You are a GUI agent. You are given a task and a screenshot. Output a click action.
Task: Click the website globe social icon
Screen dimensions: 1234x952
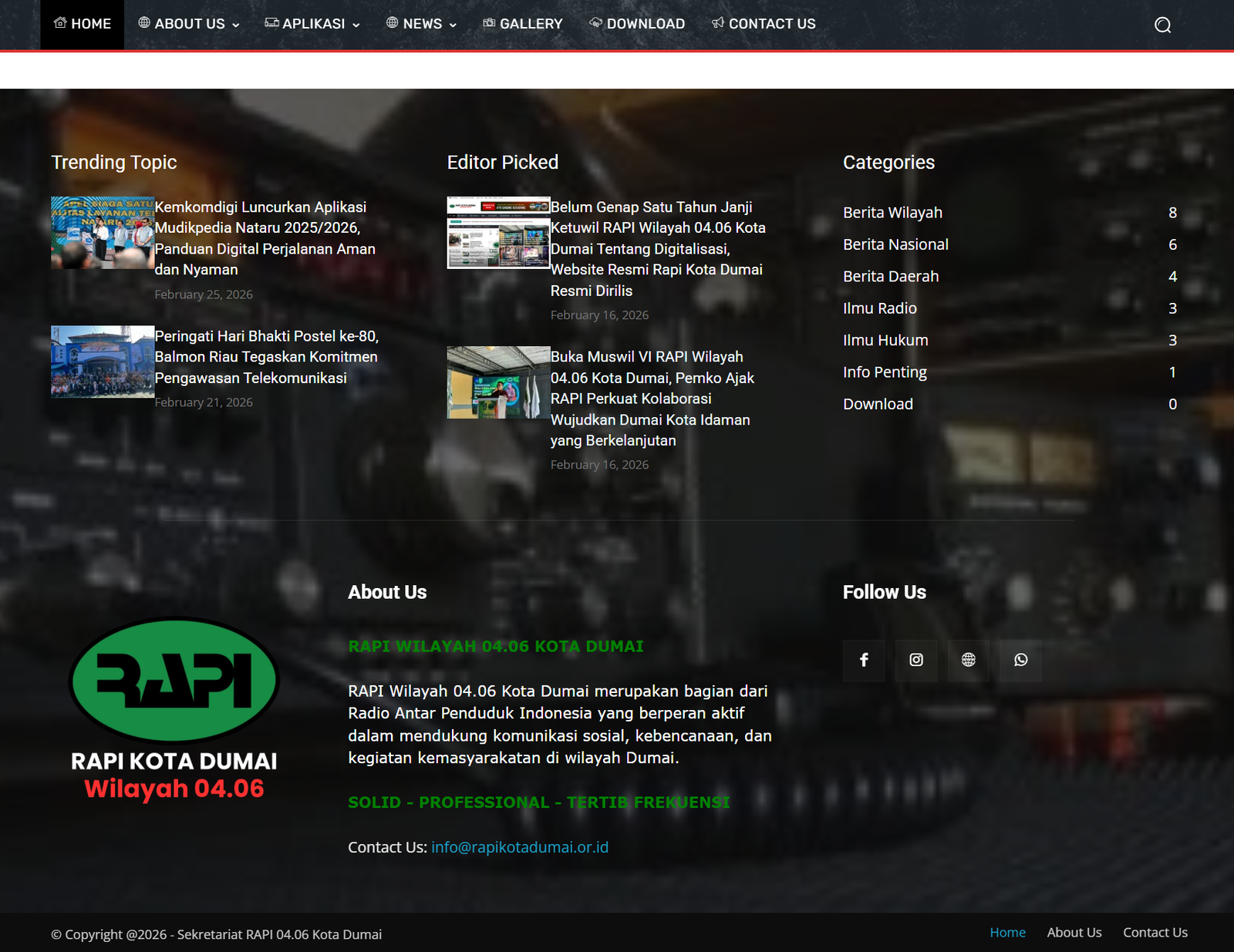point(968,660)
